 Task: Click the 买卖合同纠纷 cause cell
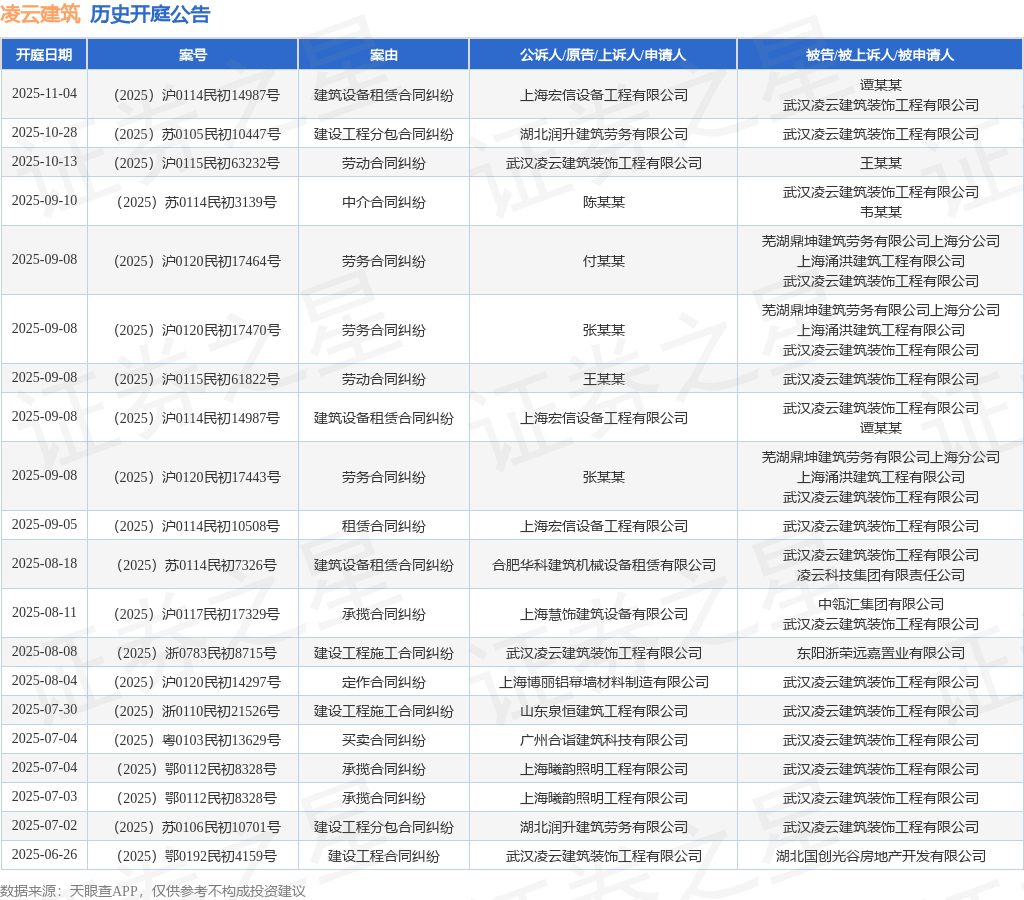click(383, 740)
